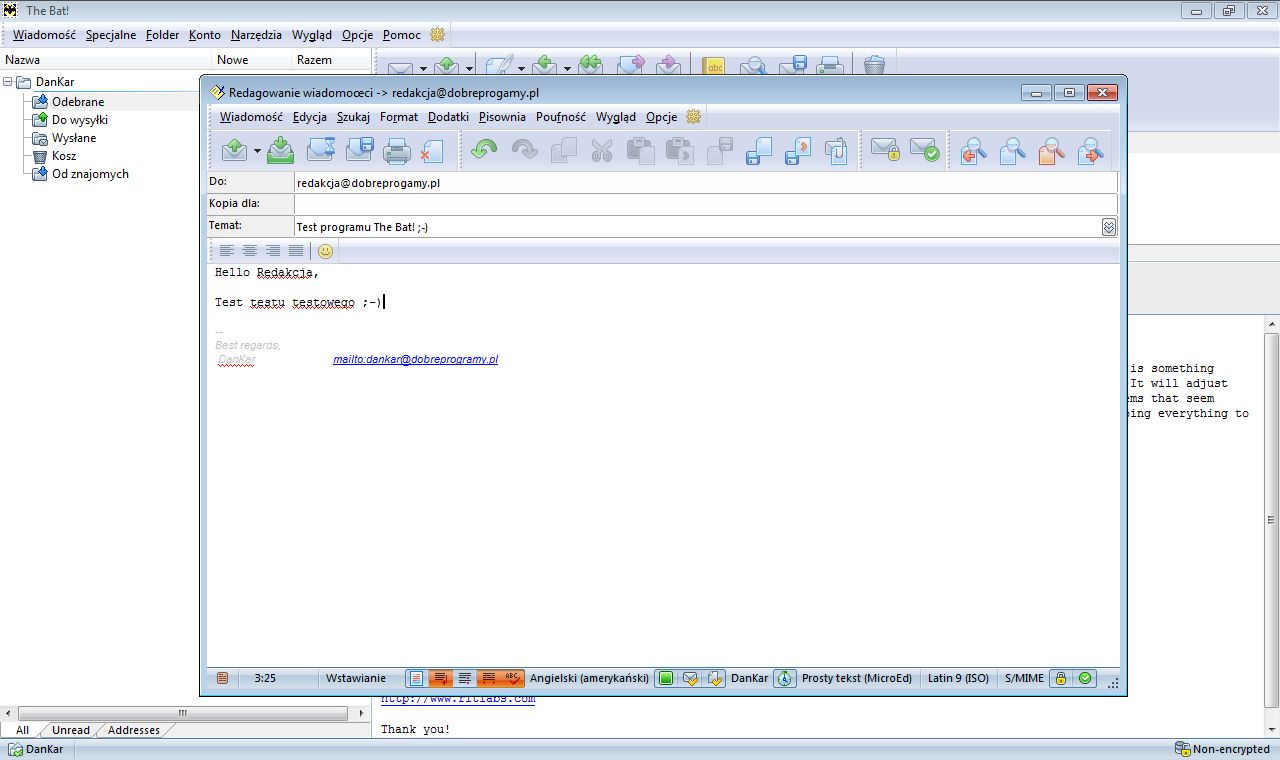Viewport: 1280px width, 760px height.
Task: Toggle the envelope with check status bar icon
Action: [690, 678]
